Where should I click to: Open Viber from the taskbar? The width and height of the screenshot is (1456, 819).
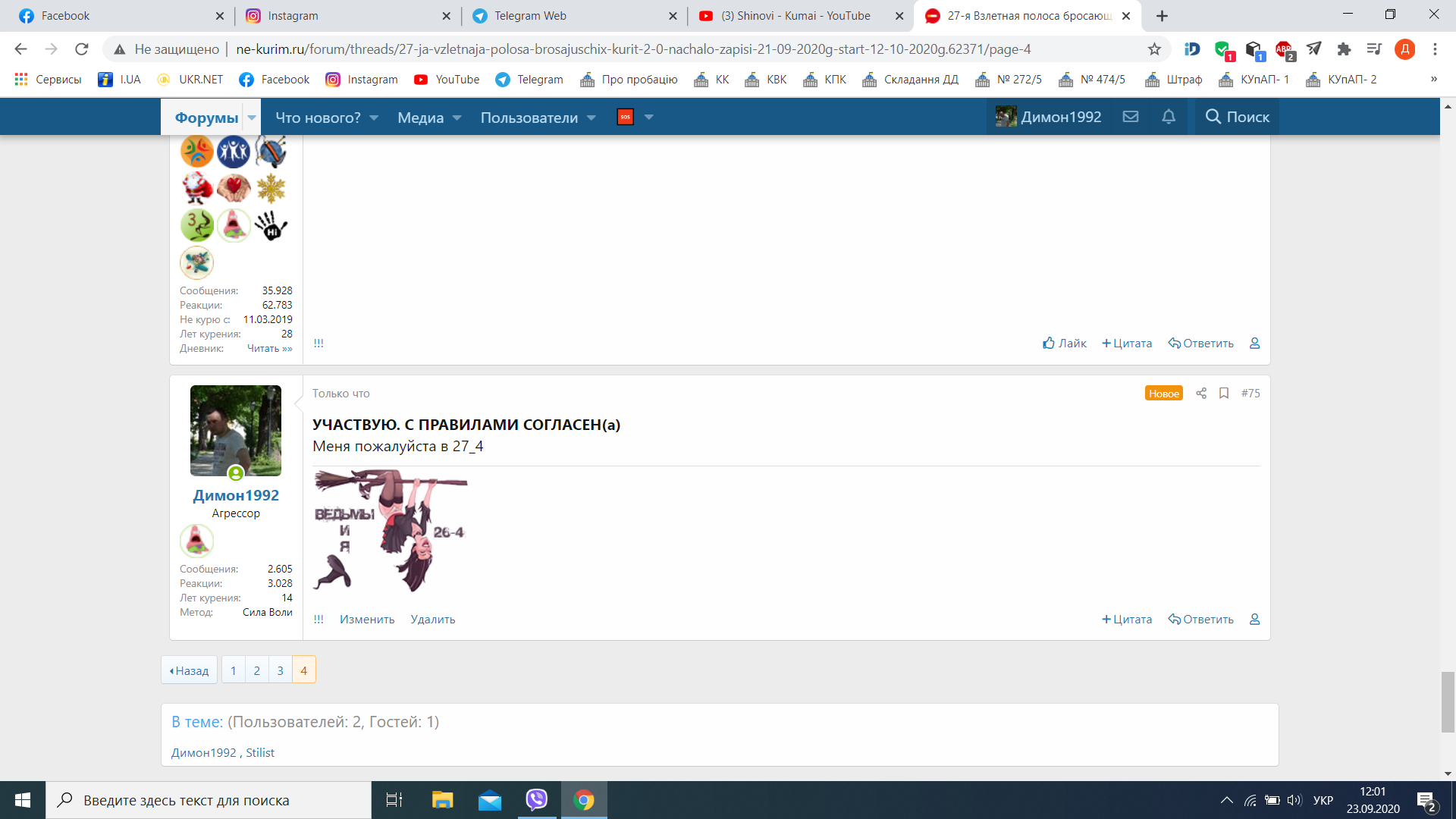537,800
